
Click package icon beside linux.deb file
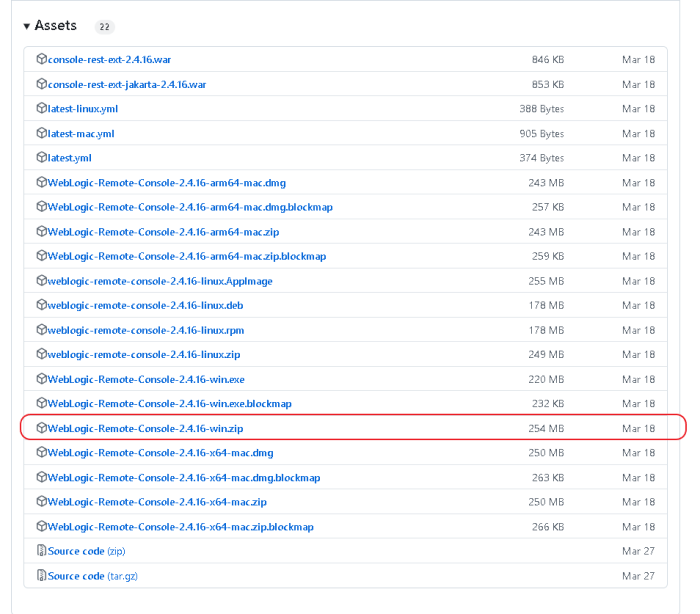tap(42, 305)
